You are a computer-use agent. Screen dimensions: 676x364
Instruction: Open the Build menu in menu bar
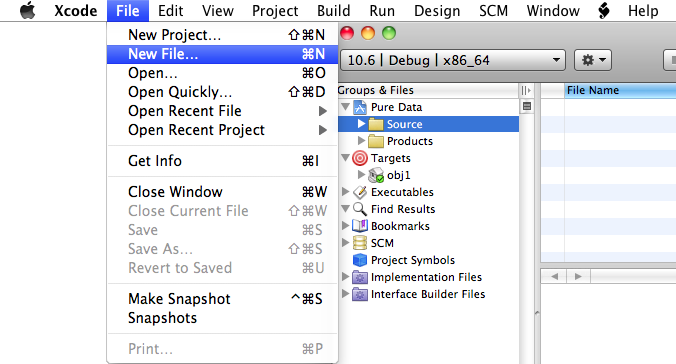pos(333,10)
